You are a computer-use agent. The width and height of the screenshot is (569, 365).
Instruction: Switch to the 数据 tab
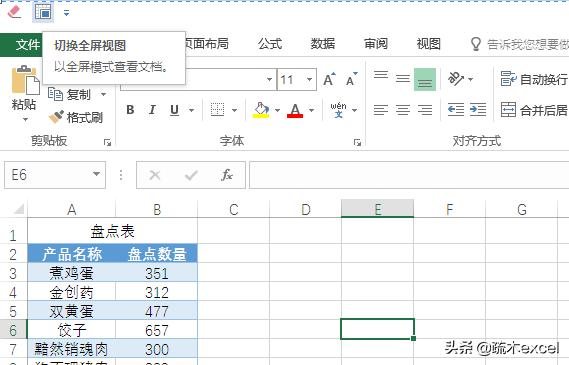323,44
